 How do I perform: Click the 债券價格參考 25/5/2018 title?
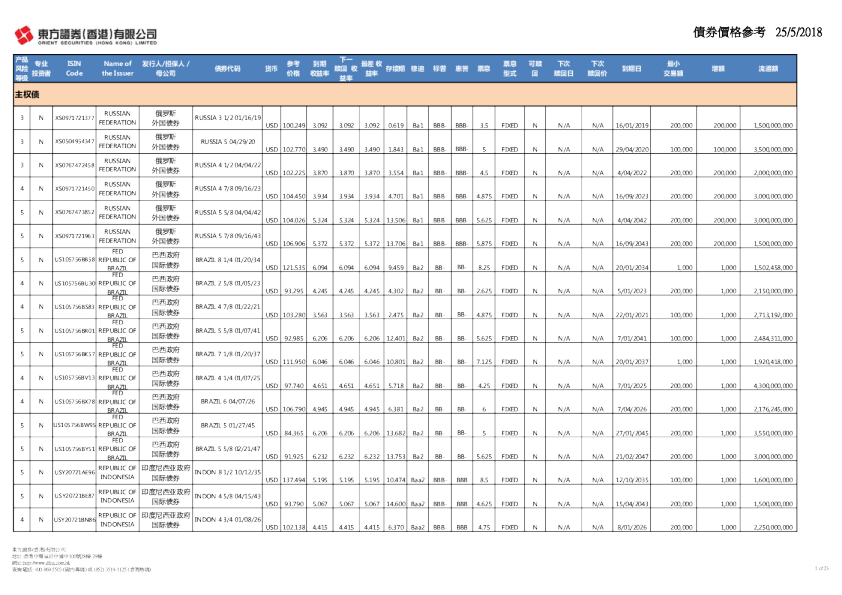click(x=756, y=32)
